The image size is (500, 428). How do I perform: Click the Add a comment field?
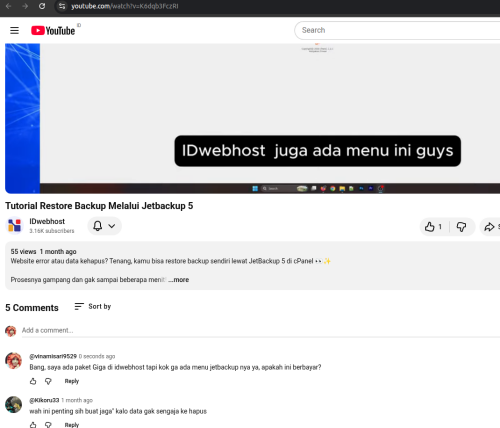[x=261, y=330]
